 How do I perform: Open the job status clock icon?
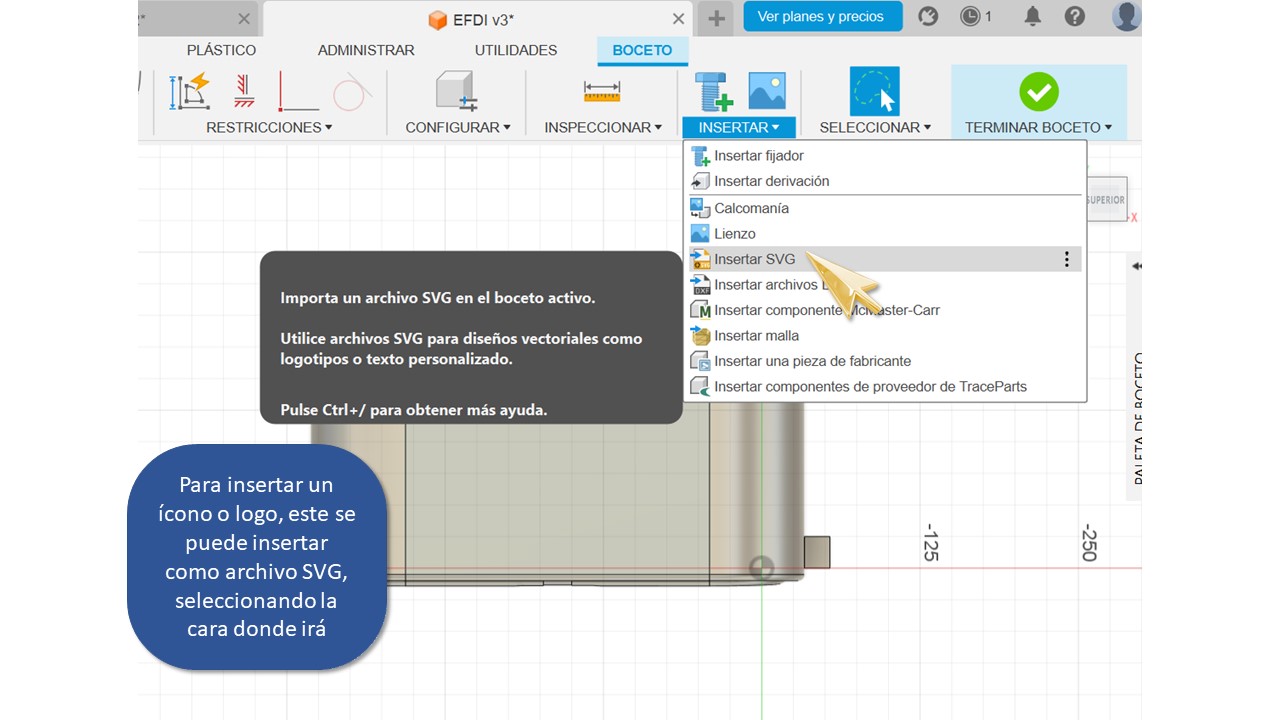(x=971, y=16)
